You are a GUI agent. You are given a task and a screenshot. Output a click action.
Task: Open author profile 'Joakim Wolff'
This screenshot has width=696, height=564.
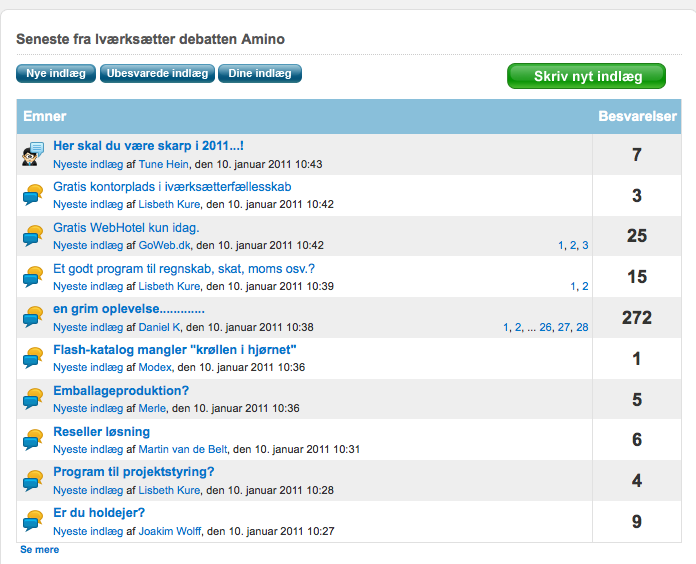pos(170,531)
